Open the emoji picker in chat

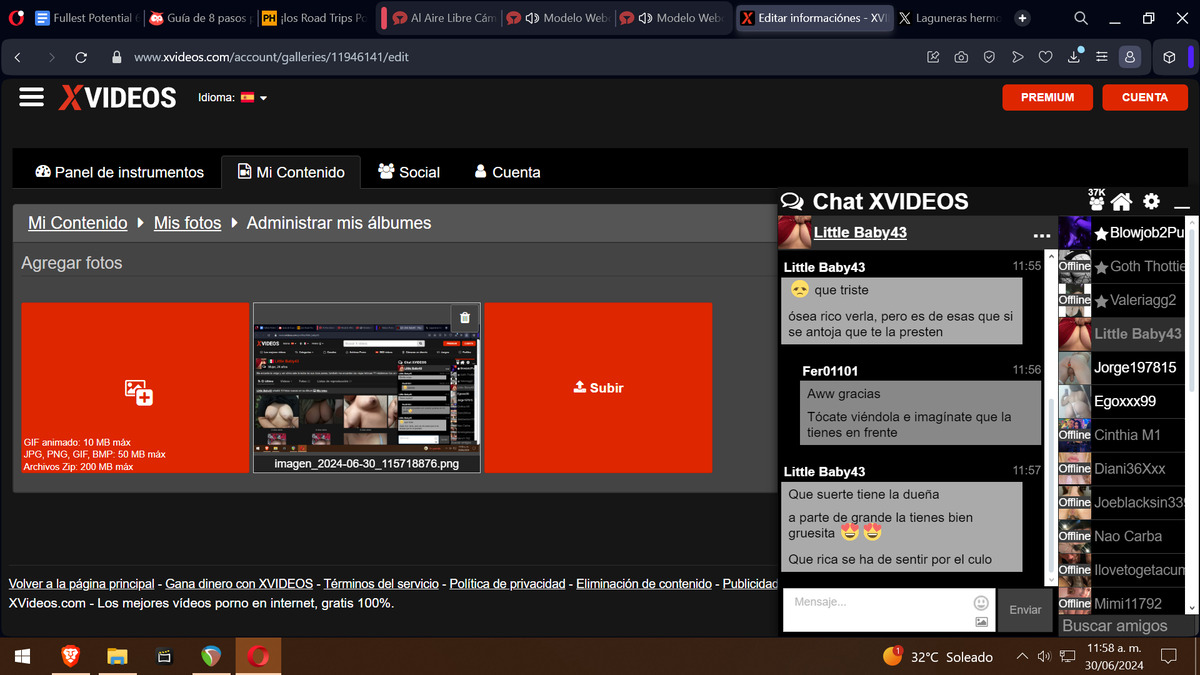981,603
